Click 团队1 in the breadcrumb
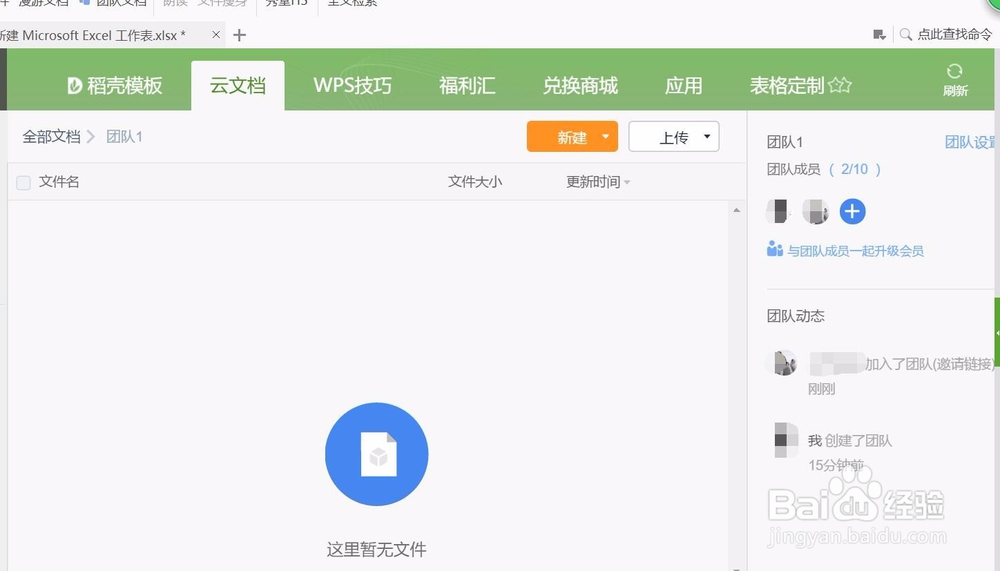Image resolution: width=1000 pixels, height=571 pixels. click(x=124, y=137)
